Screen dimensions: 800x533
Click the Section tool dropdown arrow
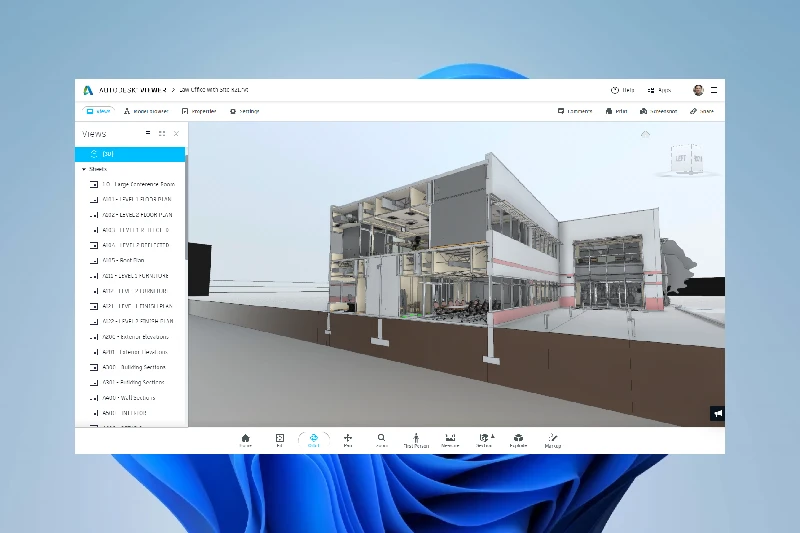tap(493, 437)
